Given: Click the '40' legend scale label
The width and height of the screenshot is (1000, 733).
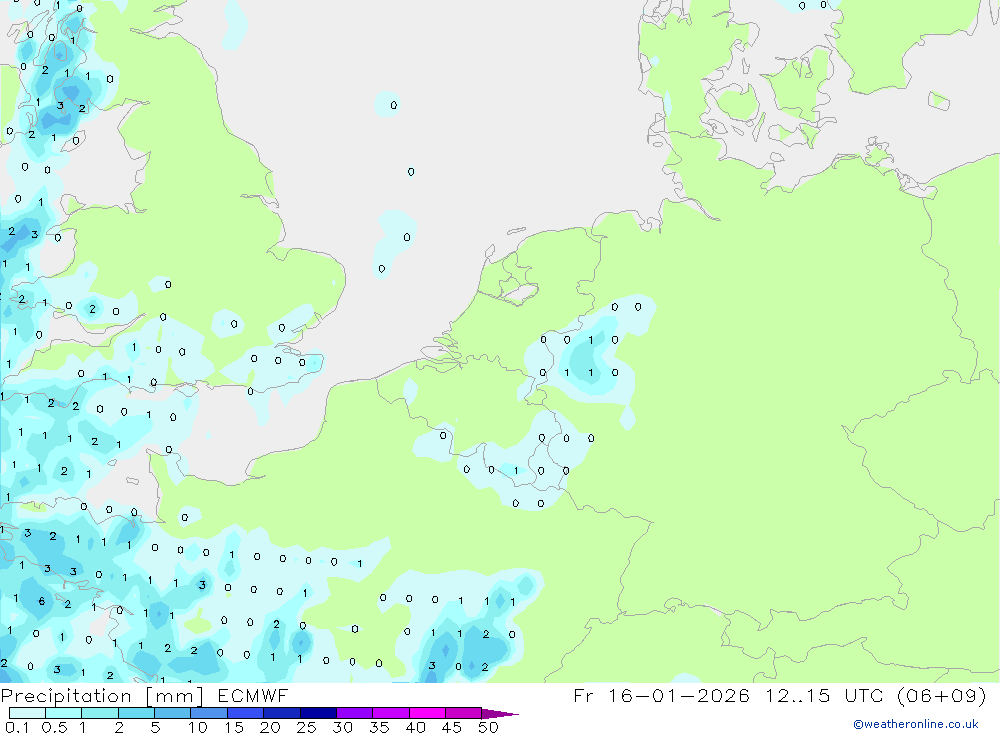Looking at the screenshot, I should click(x=415, y=727).
